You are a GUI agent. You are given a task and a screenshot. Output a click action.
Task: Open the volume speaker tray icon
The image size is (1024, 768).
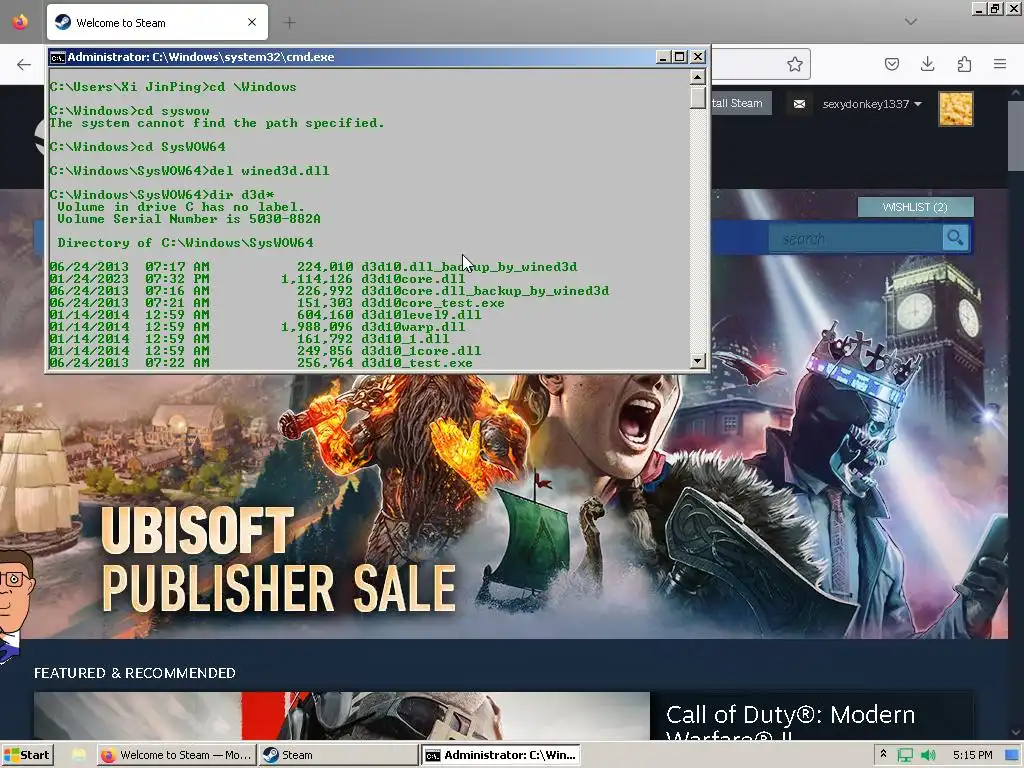(928, 756)
